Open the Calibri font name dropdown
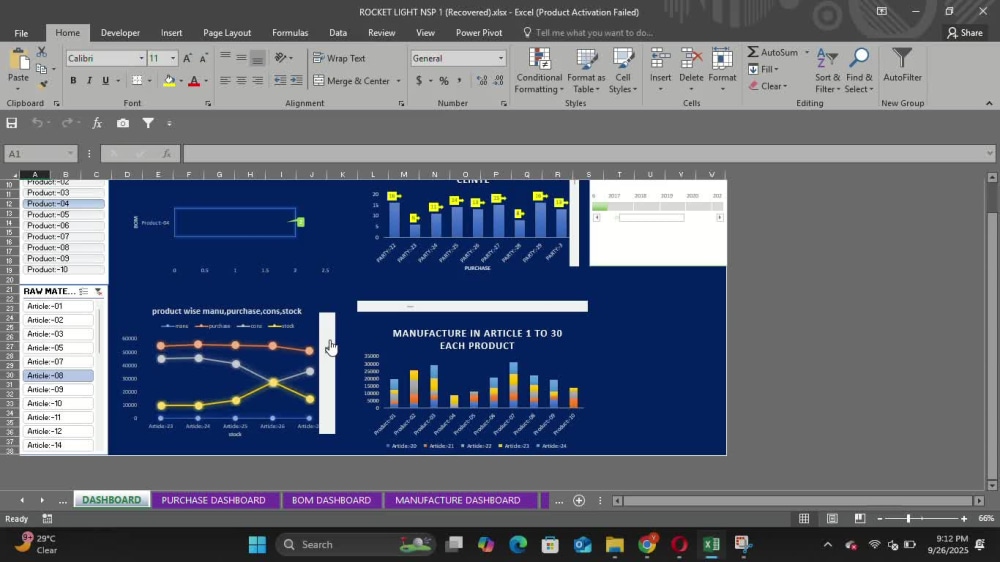Image resolution: width=1000 pixels, height=562 pixels. (141, 58)
